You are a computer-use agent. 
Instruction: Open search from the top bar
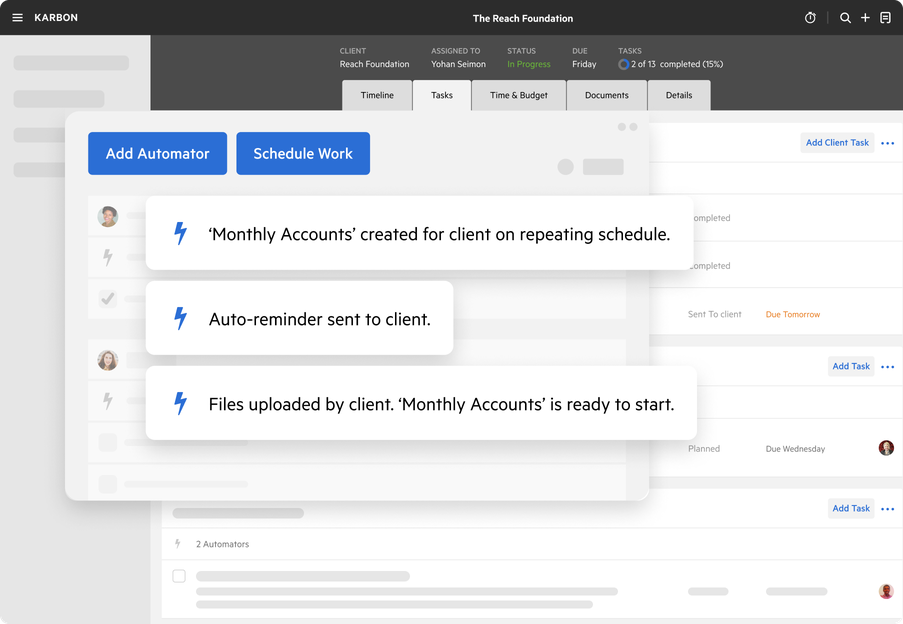(x=845, y=17)
